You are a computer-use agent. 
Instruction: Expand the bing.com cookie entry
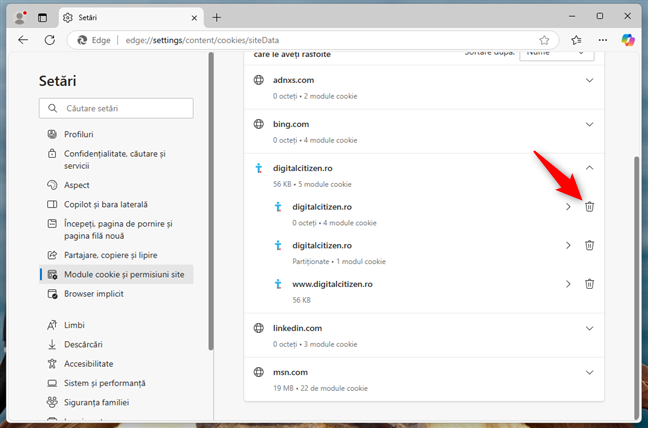(589, 124)
